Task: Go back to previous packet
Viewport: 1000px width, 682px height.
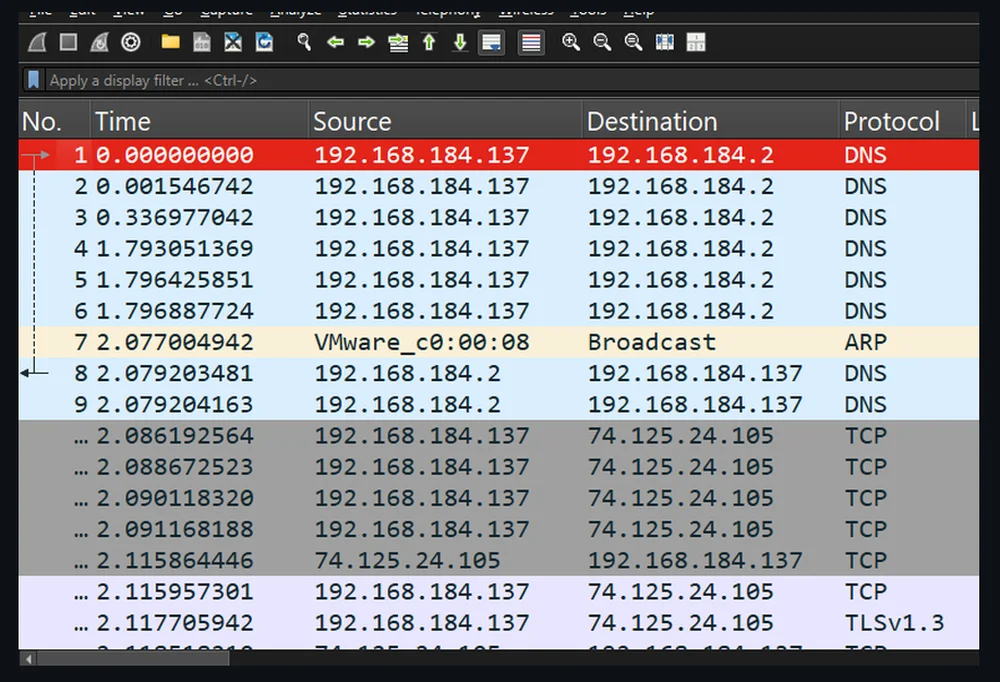Action: [335, 43]
